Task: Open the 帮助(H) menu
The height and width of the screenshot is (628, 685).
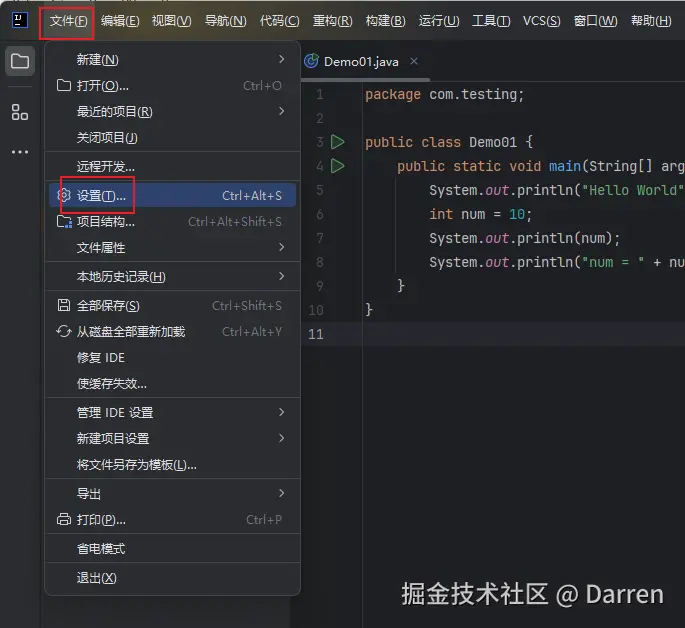Action: click(651, 21)
